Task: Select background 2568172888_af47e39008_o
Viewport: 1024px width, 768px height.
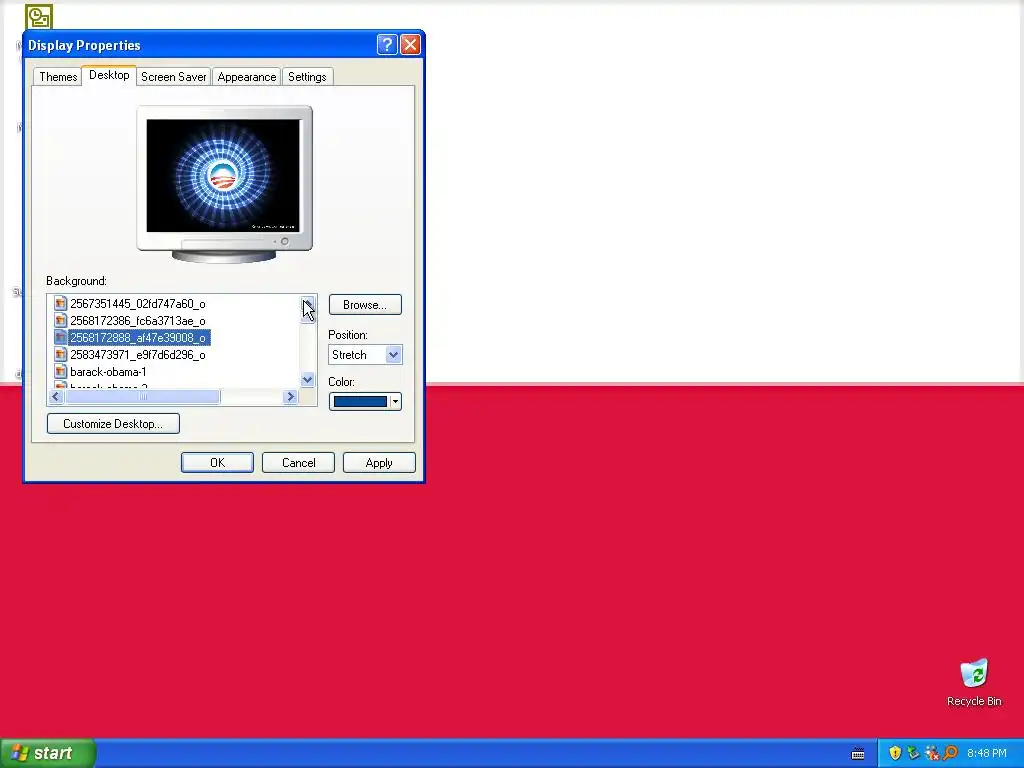Action: pos(138,338)
